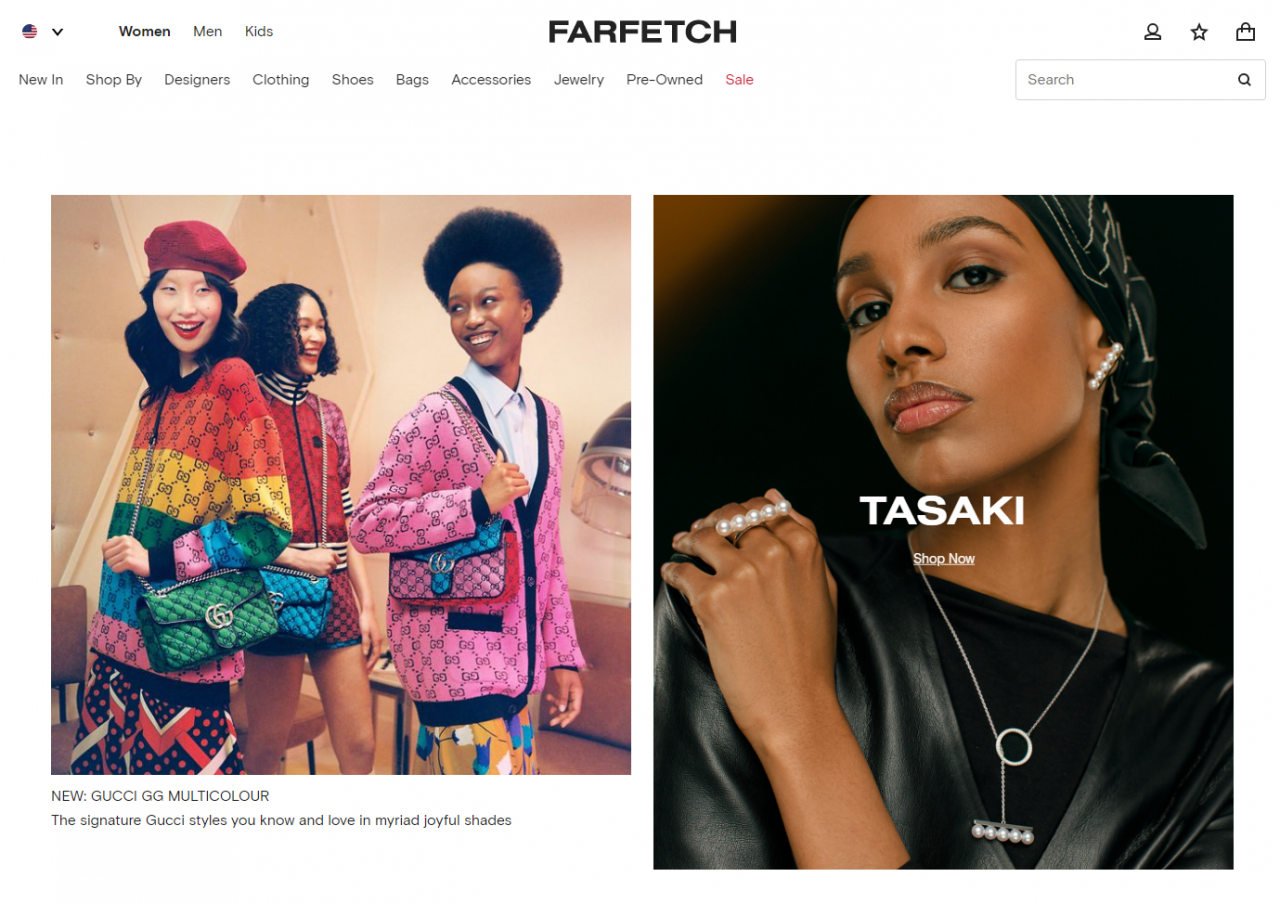
Task: Open the shopping bag icon
Action: click(x=1245, y=32)
